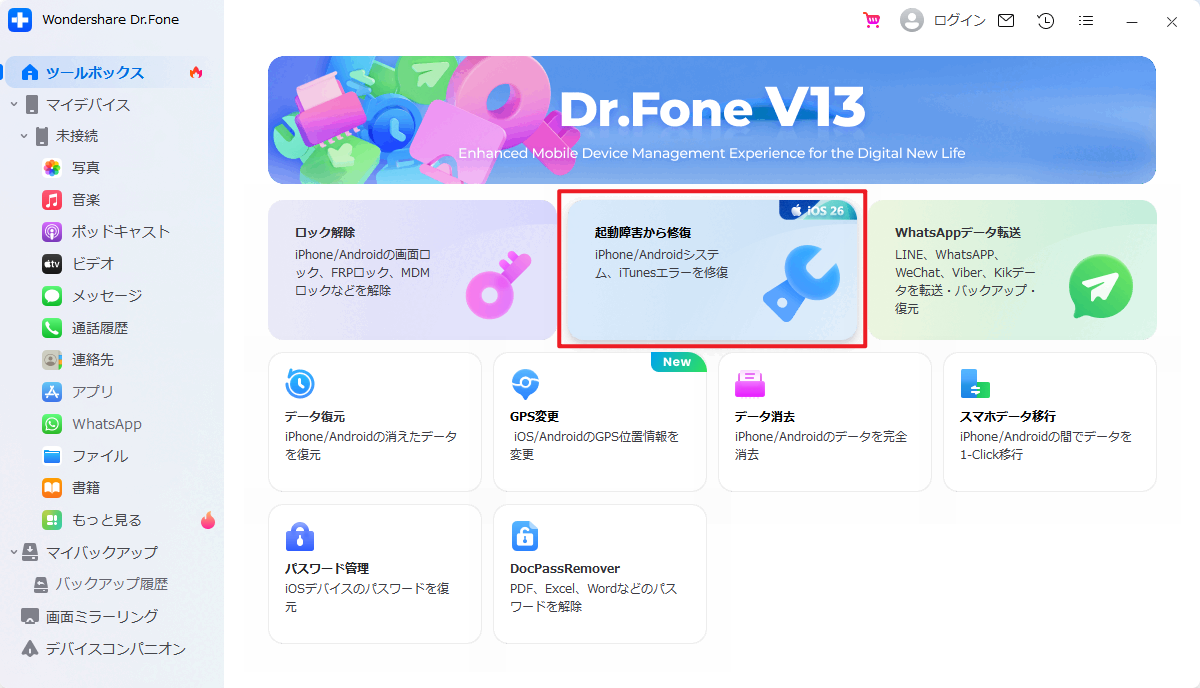
Task: Collapse the マイバックアップ chevron
Action: pyautogui.click(x=14, y=552)
